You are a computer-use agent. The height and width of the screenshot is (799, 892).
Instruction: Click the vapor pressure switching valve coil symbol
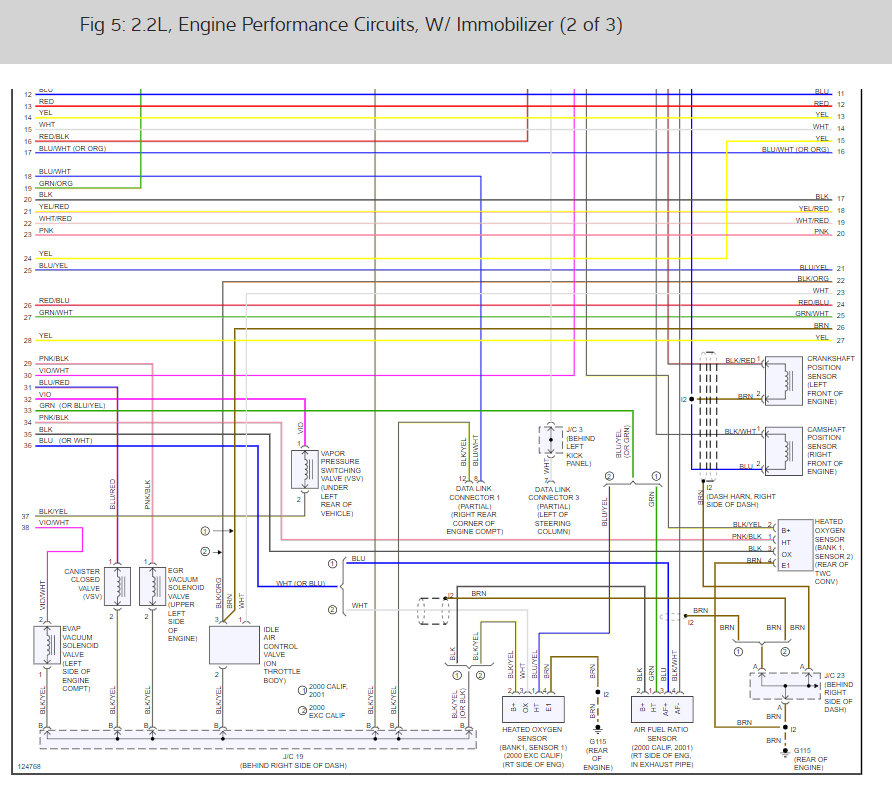tap(304, 469)
